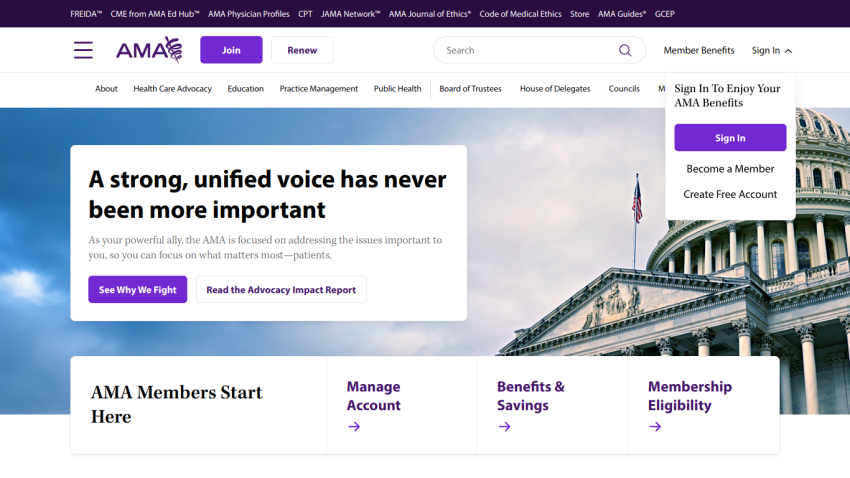Screen dimensions: 850x478
Task: Click the purple Join button
Action: (x=231, y=50)
